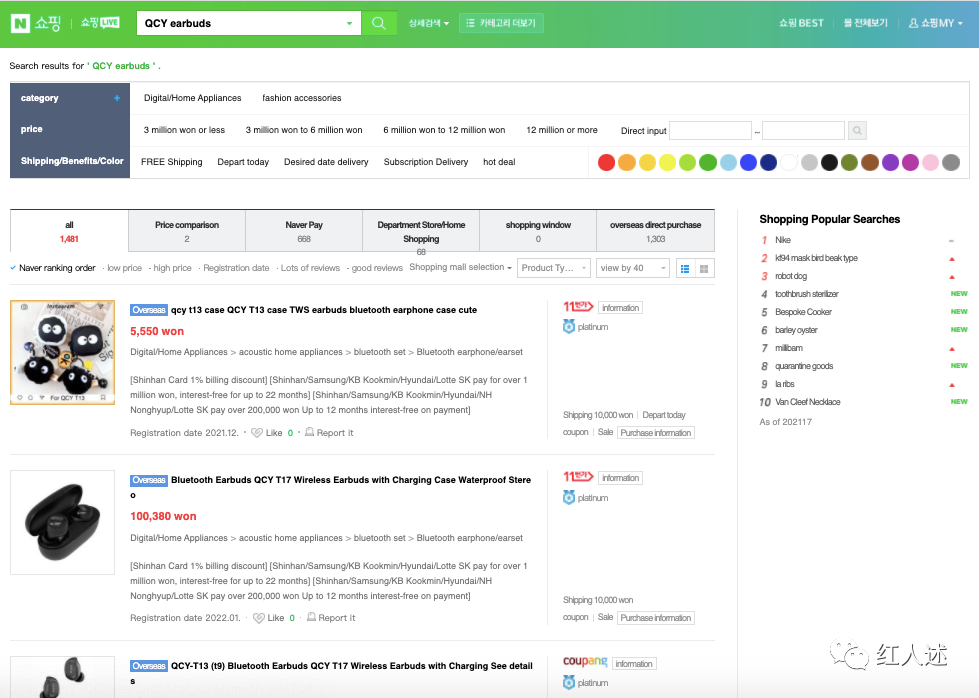Select the 'all' results tab
This screenshot has width=979, height=698.
(x=69, y=232)
